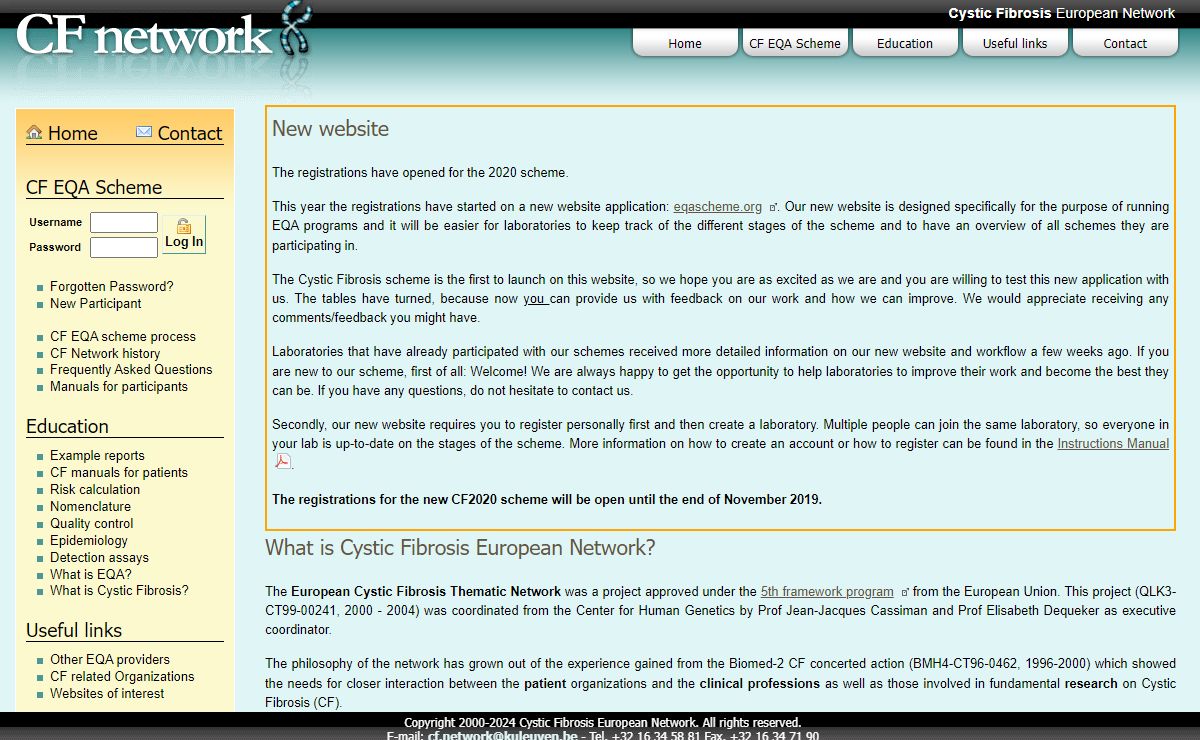
Task: Open the CF Network history link
Action: (105, 353)
